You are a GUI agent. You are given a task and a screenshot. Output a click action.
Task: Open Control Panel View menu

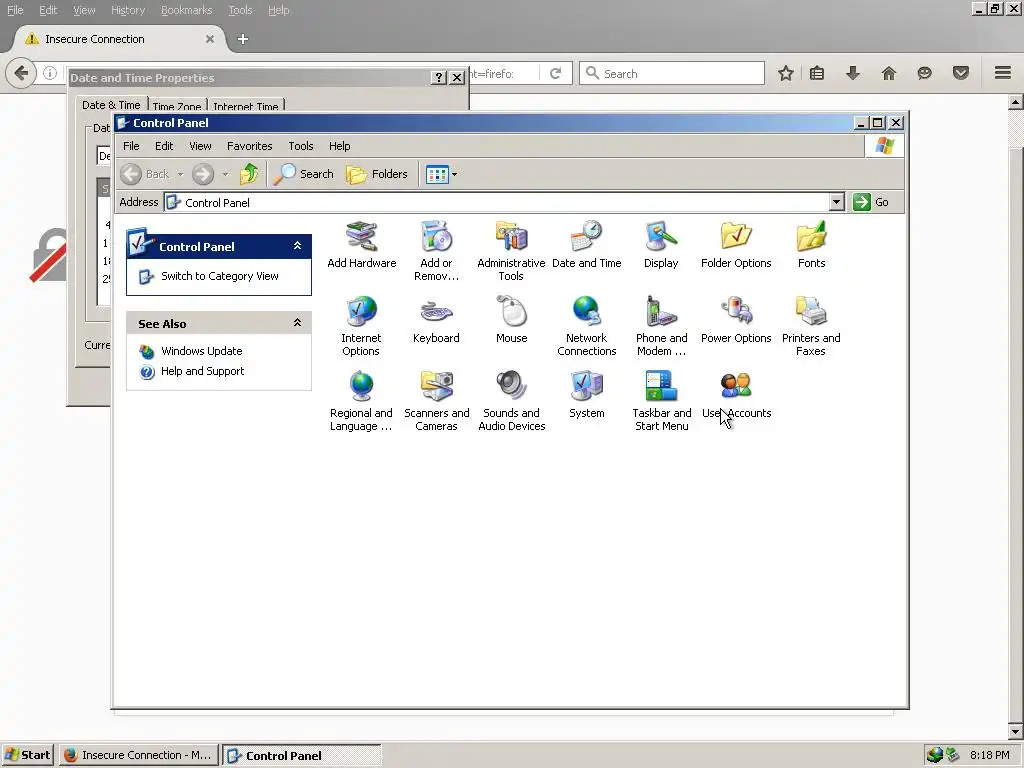coord(200,146)
